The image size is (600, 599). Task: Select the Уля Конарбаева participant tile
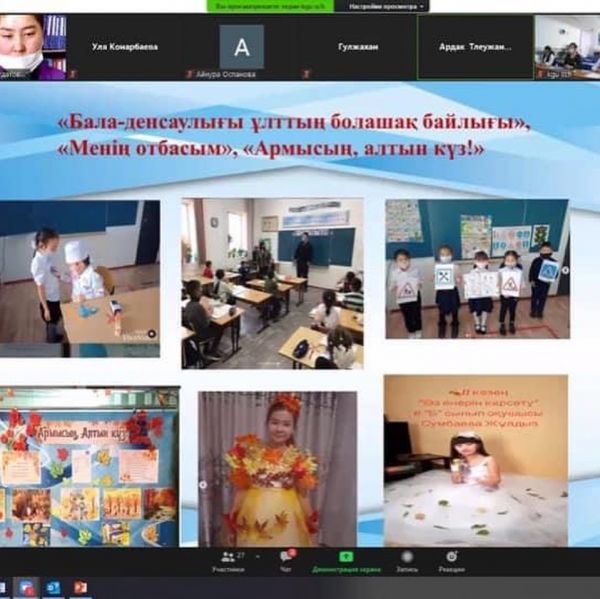(x=125, y=47)
